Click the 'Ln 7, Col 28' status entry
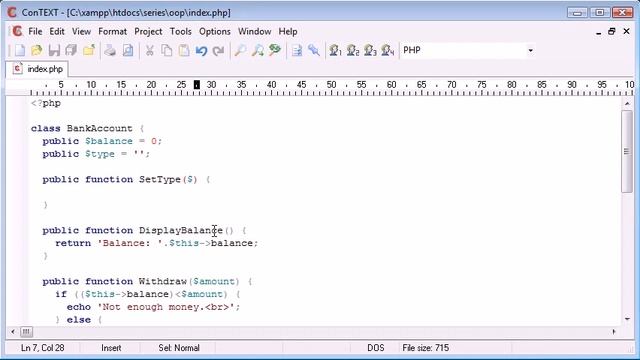The width and height of the screenshot is (640, 360). point(42,348)
